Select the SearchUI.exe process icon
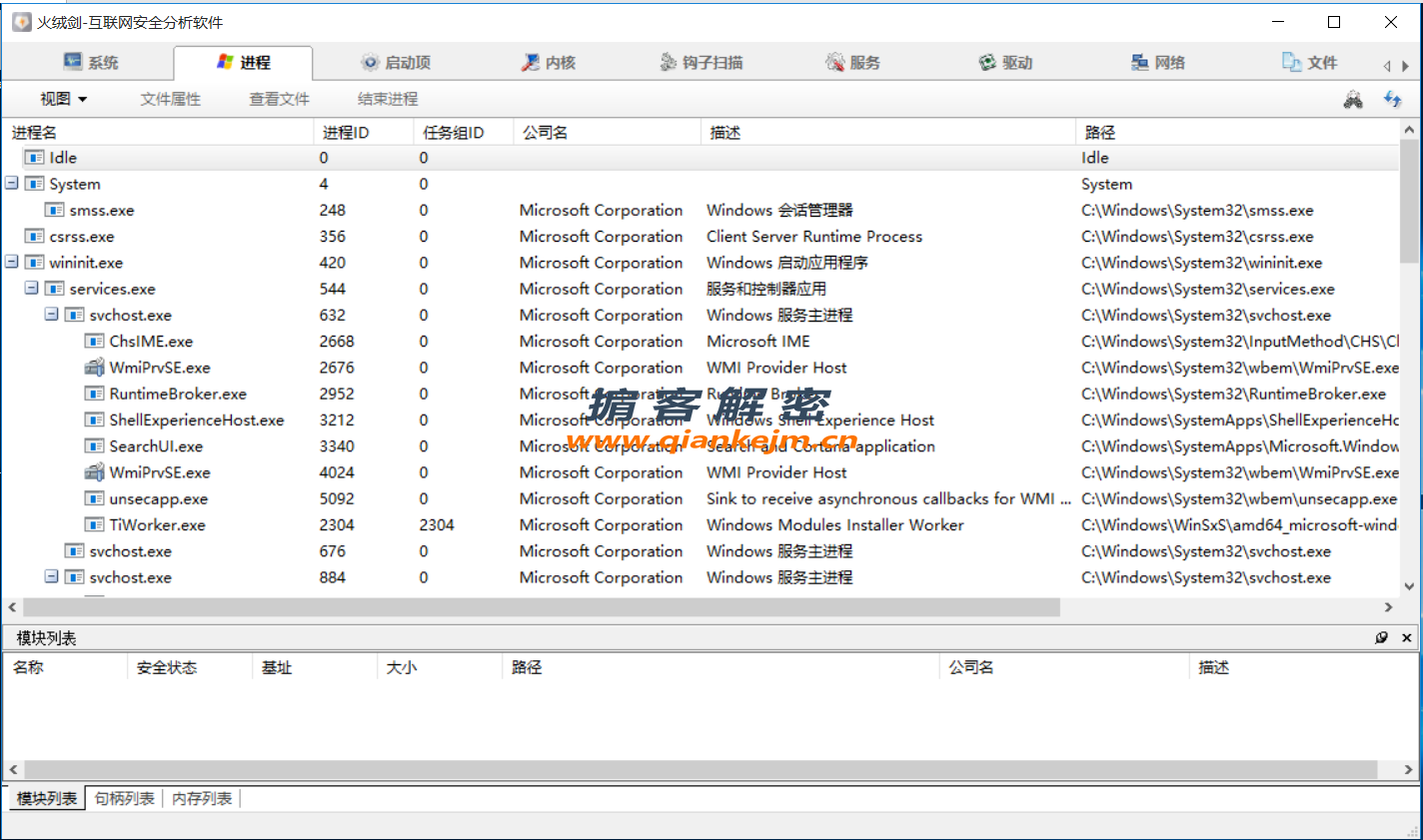The image size is (1423, 840). (x=95, y=446)
